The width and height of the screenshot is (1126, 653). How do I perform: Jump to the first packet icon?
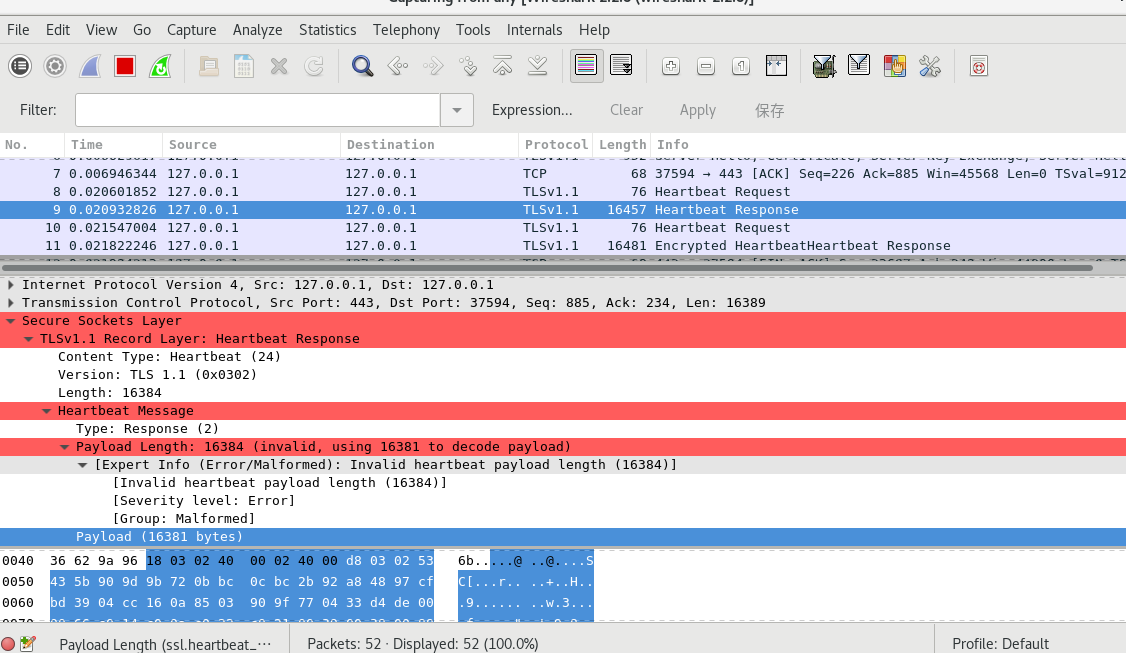tap(503, 66)
